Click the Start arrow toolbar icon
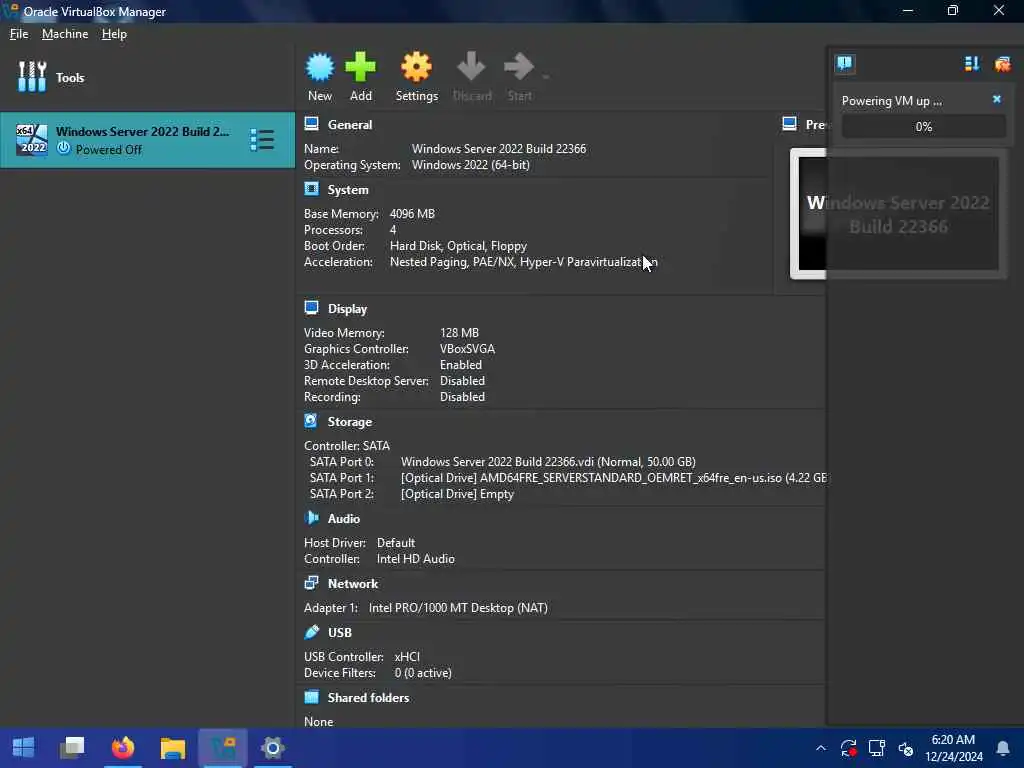Viewport: 1024px width, 768px height. pyautogui.click(x=520, y=67)
